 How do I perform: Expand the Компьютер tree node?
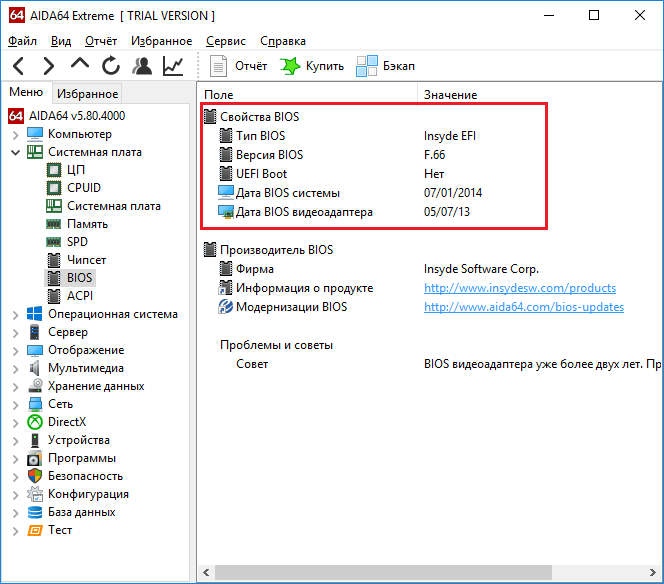click(x=16, y=135)
